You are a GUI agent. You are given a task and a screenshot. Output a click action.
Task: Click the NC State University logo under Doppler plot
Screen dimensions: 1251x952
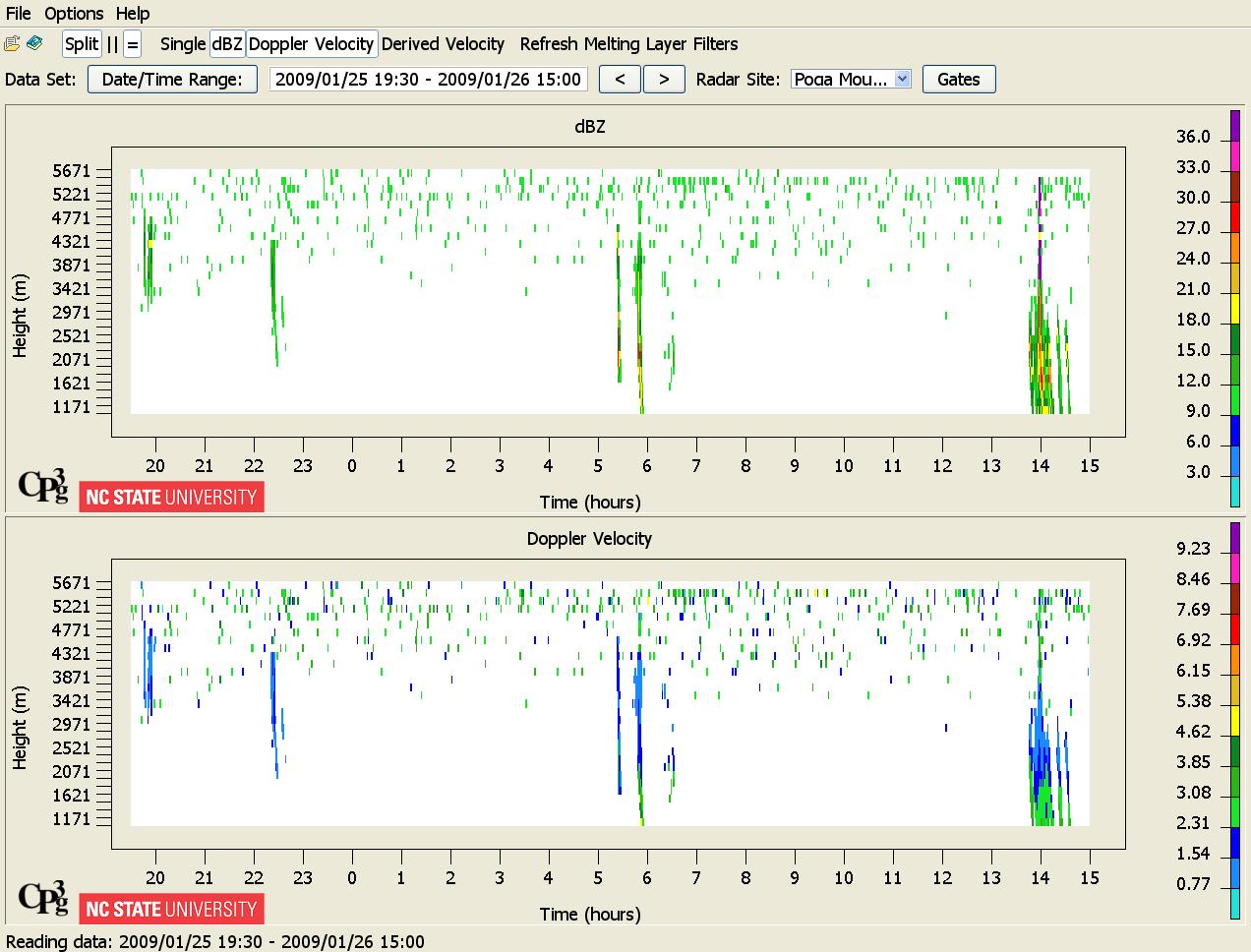(x=171, y=910)
